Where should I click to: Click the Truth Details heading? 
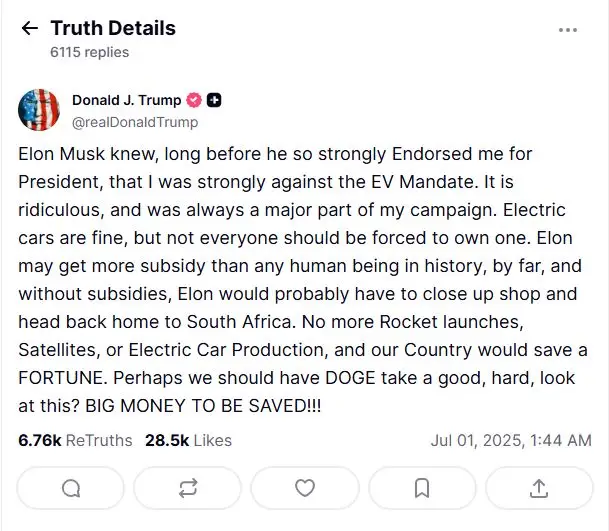coord(113,28)
